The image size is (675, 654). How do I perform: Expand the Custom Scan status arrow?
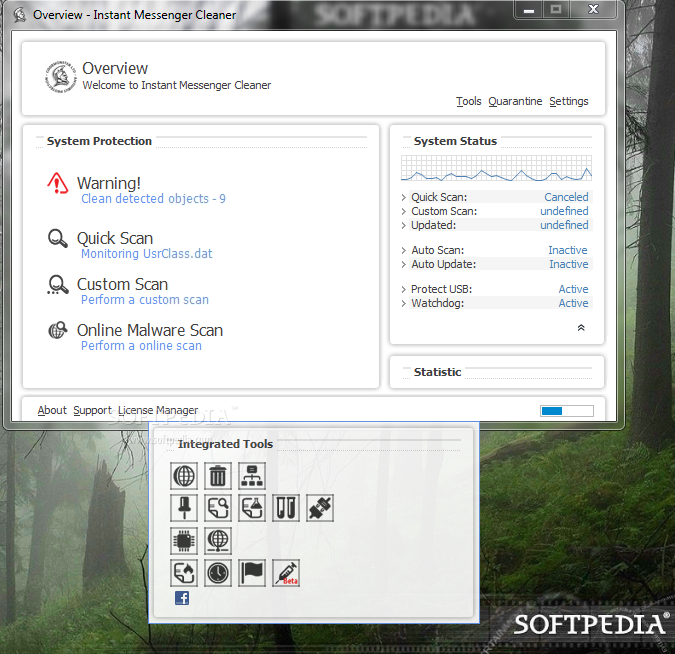[404, 211]
